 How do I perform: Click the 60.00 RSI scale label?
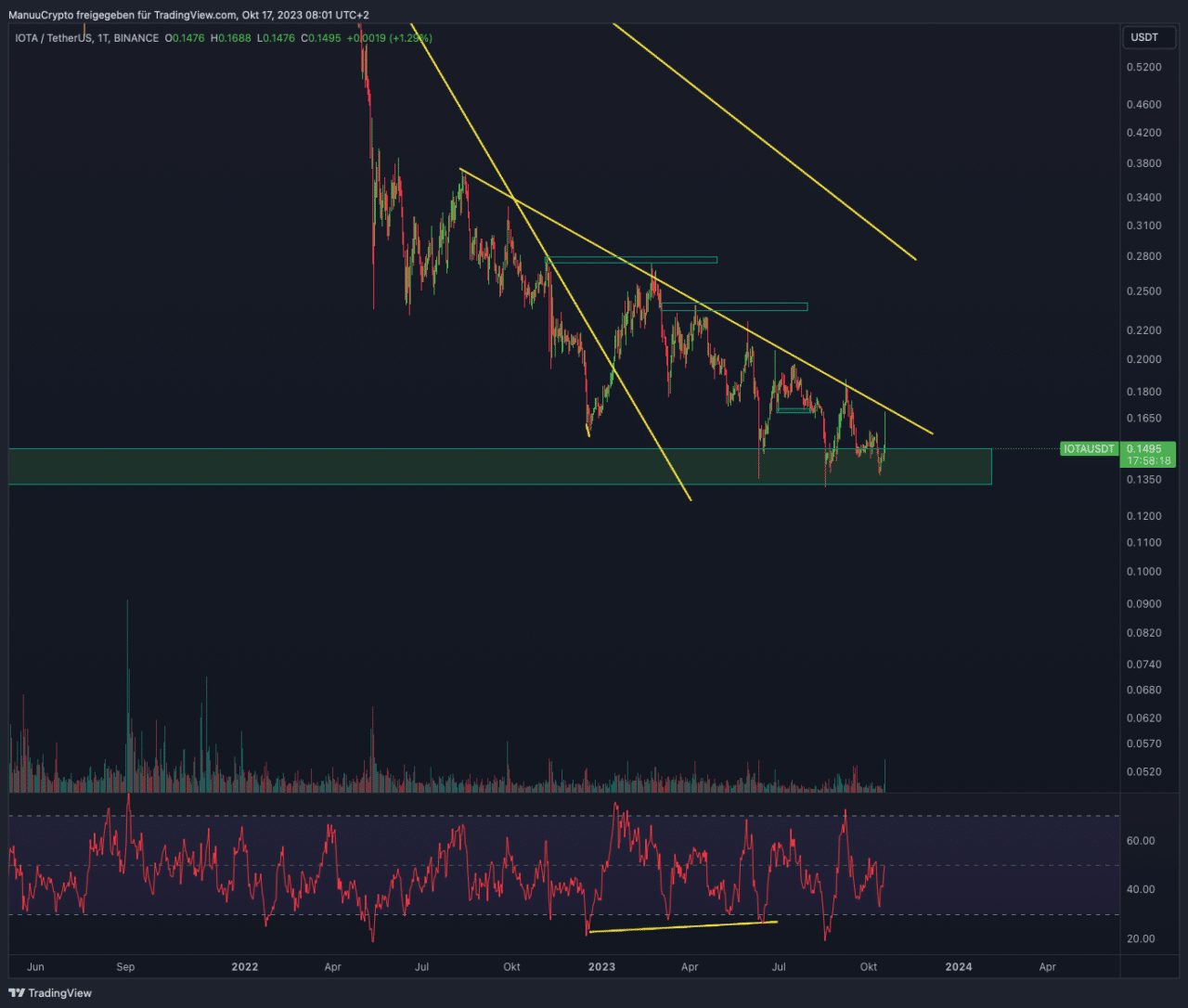click(x=1141, y=841)
